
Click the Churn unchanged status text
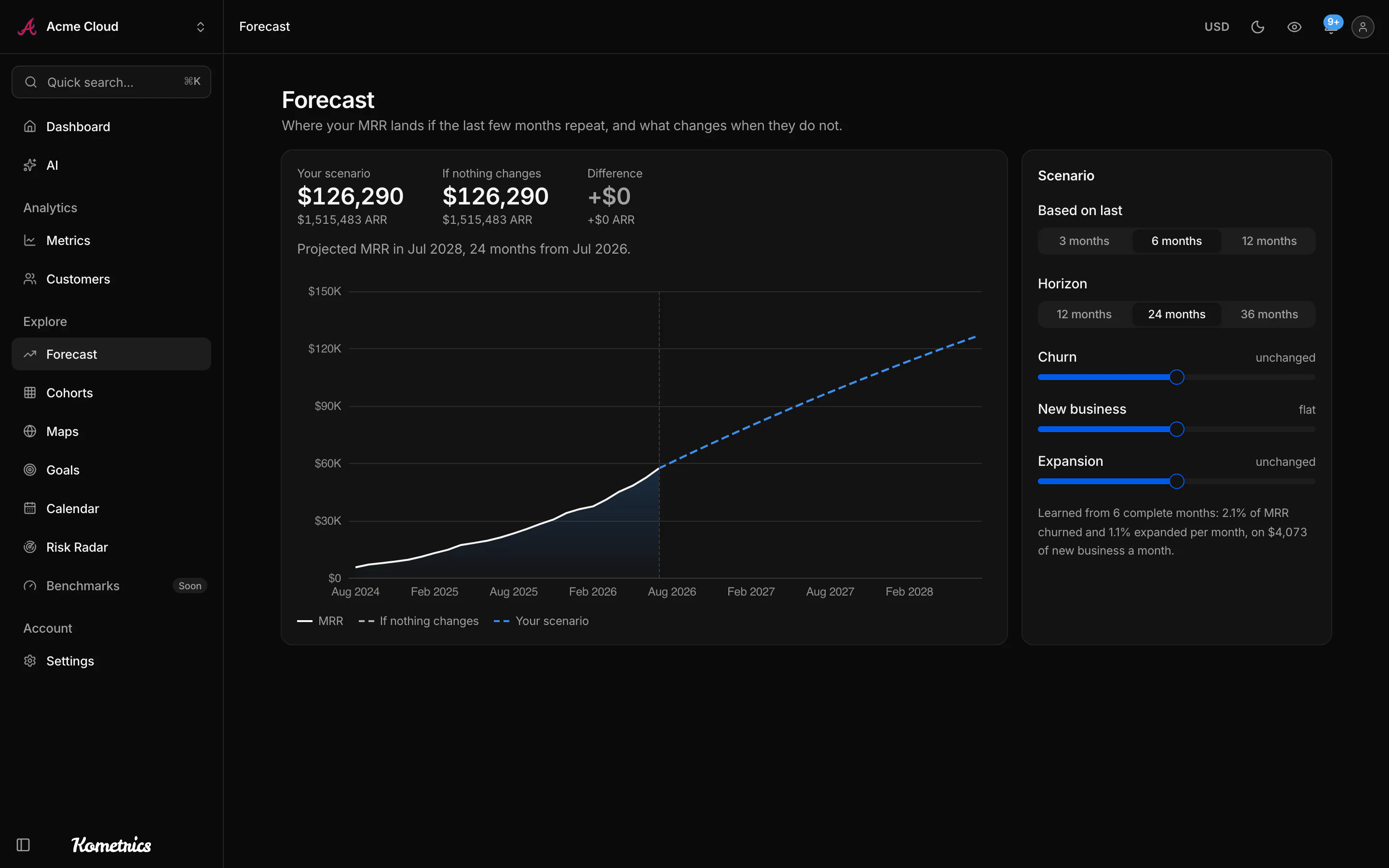coord(1285,358)
